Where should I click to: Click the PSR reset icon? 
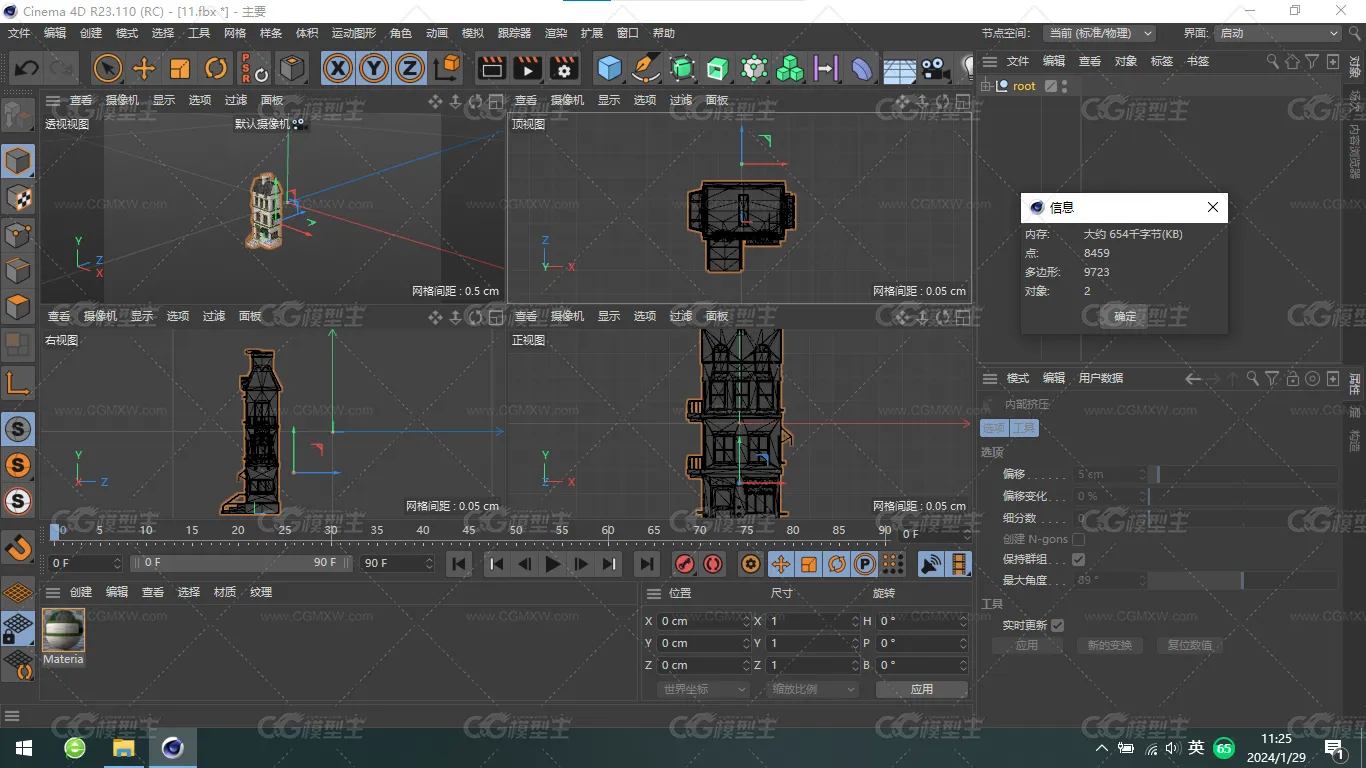click(255, 68)
